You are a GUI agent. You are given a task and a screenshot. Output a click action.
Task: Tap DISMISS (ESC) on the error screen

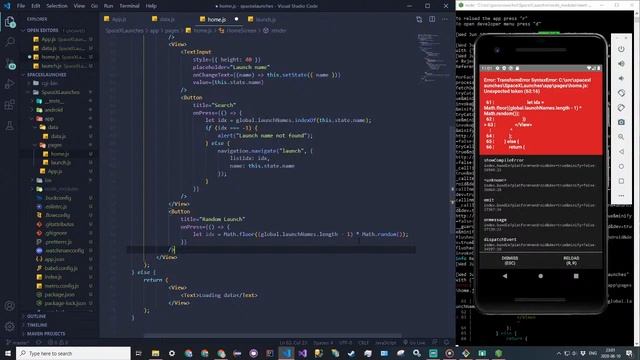click(x=509, y=261)
